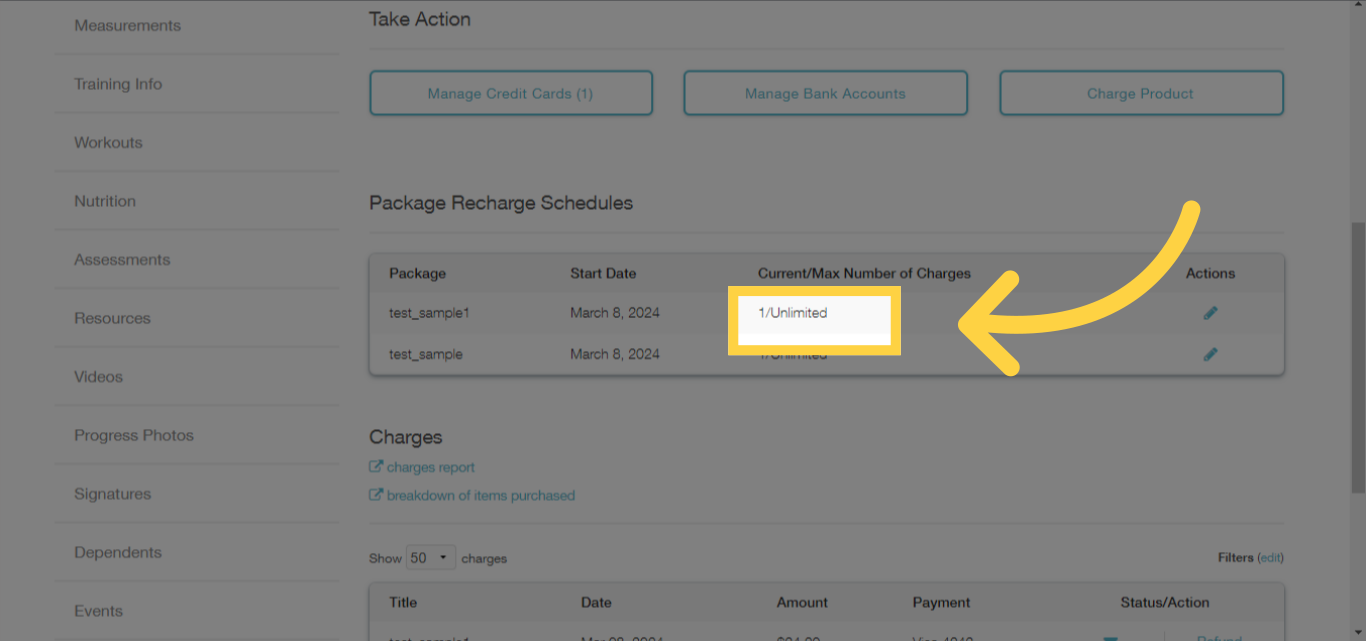This screenshot has height=641, width=1366.
Task: Click the external-link icon beside charges report
Action: [376, 467]
